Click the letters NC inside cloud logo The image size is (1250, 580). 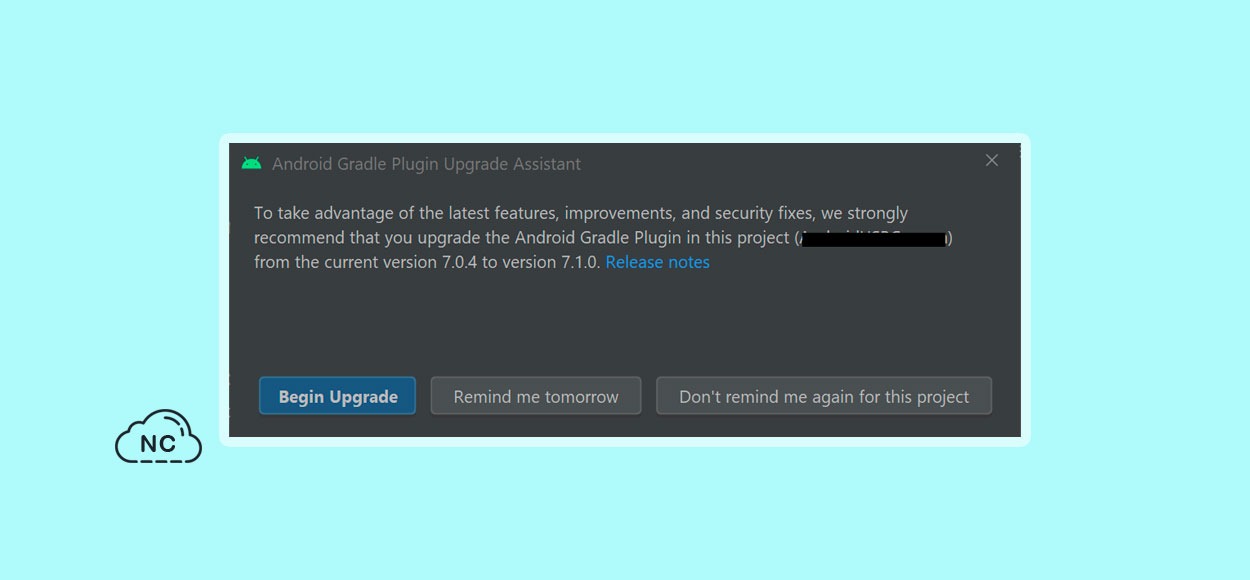(x=158, y=444)
